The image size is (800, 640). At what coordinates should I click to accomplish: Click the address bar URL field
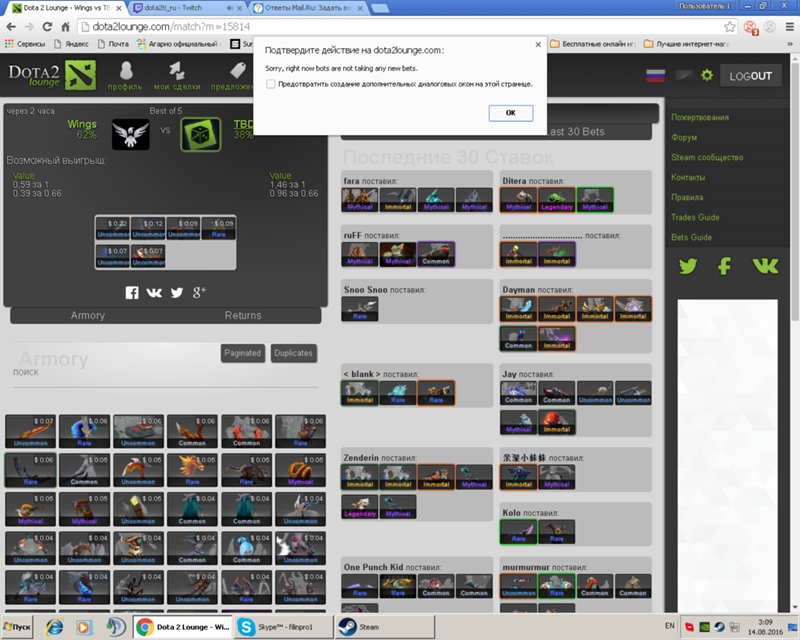(401, 27)
